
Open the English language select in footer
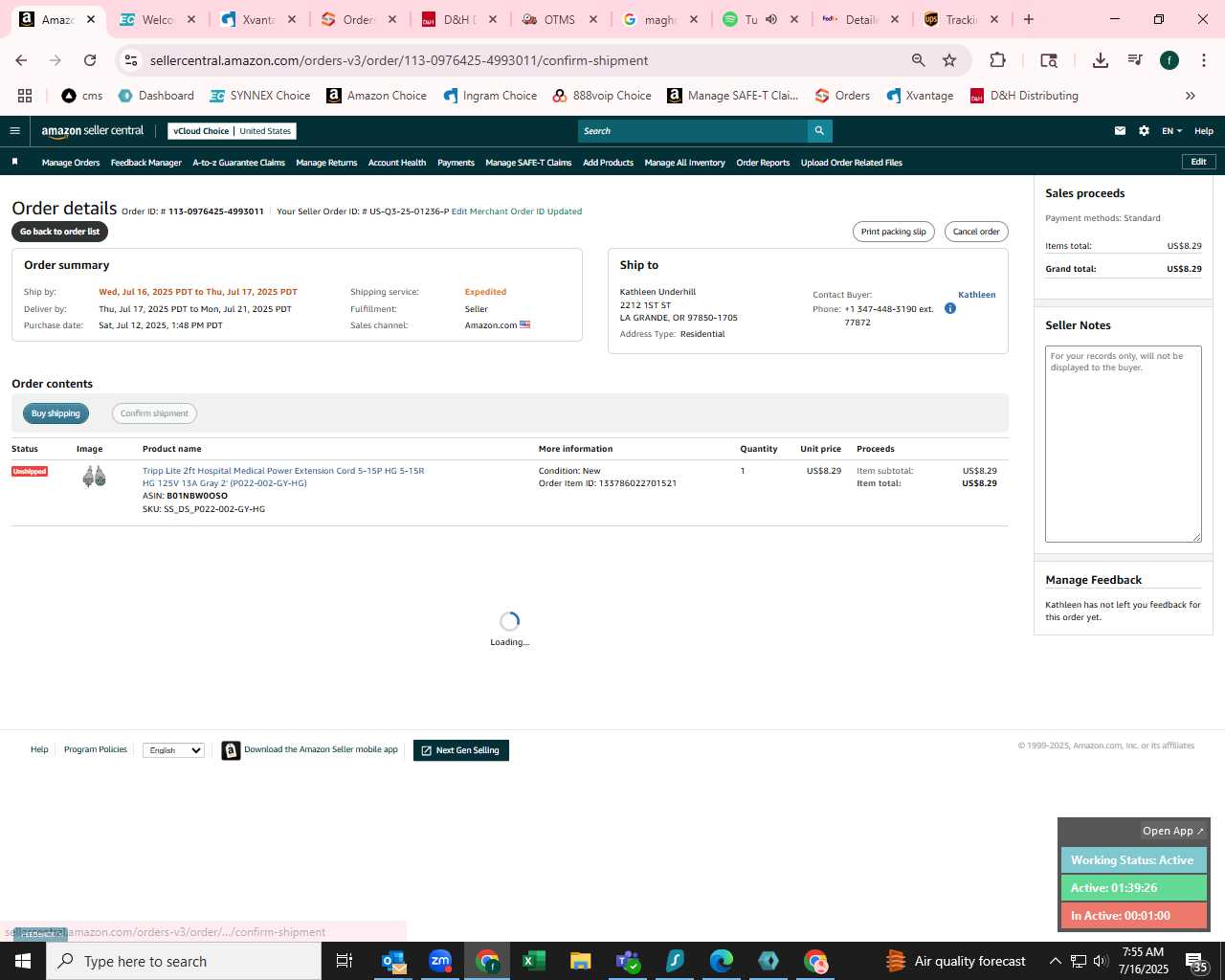click(x=173, y=750)
